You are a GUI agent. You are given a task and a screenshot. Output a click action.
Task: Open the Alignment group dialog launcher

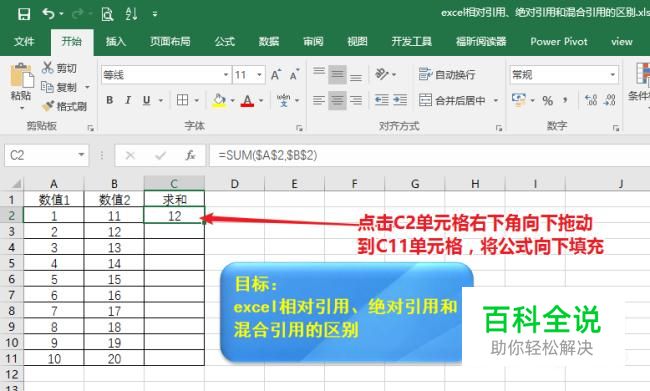tap(499, 129)
